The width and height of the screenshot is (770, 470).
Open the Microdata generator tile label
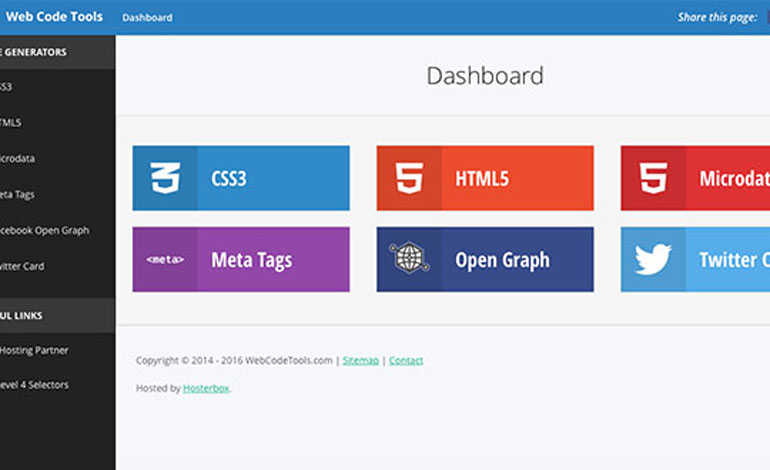(735, 178)
